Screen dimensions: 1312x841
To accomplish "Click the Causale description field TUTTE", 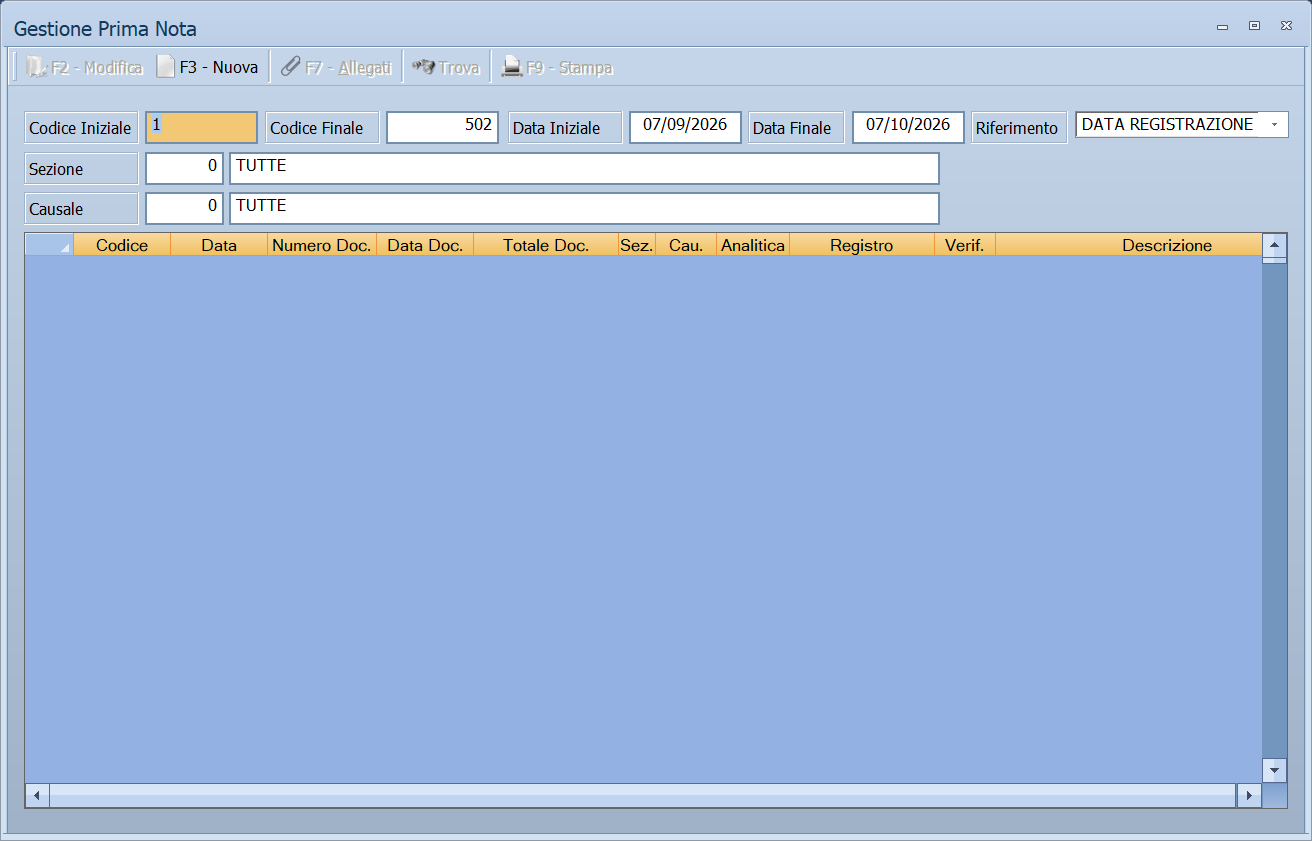I will 584,208.
